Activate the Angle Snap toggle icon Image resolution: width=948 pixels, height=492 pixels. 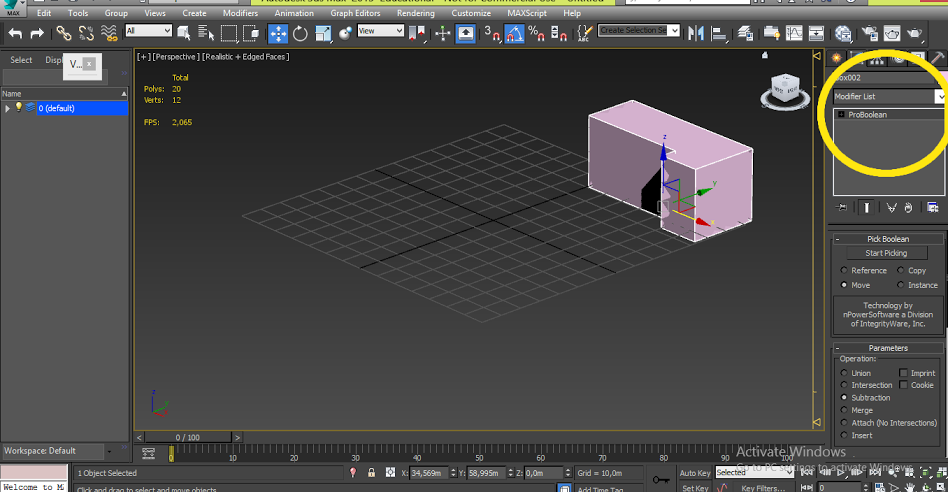514,33
